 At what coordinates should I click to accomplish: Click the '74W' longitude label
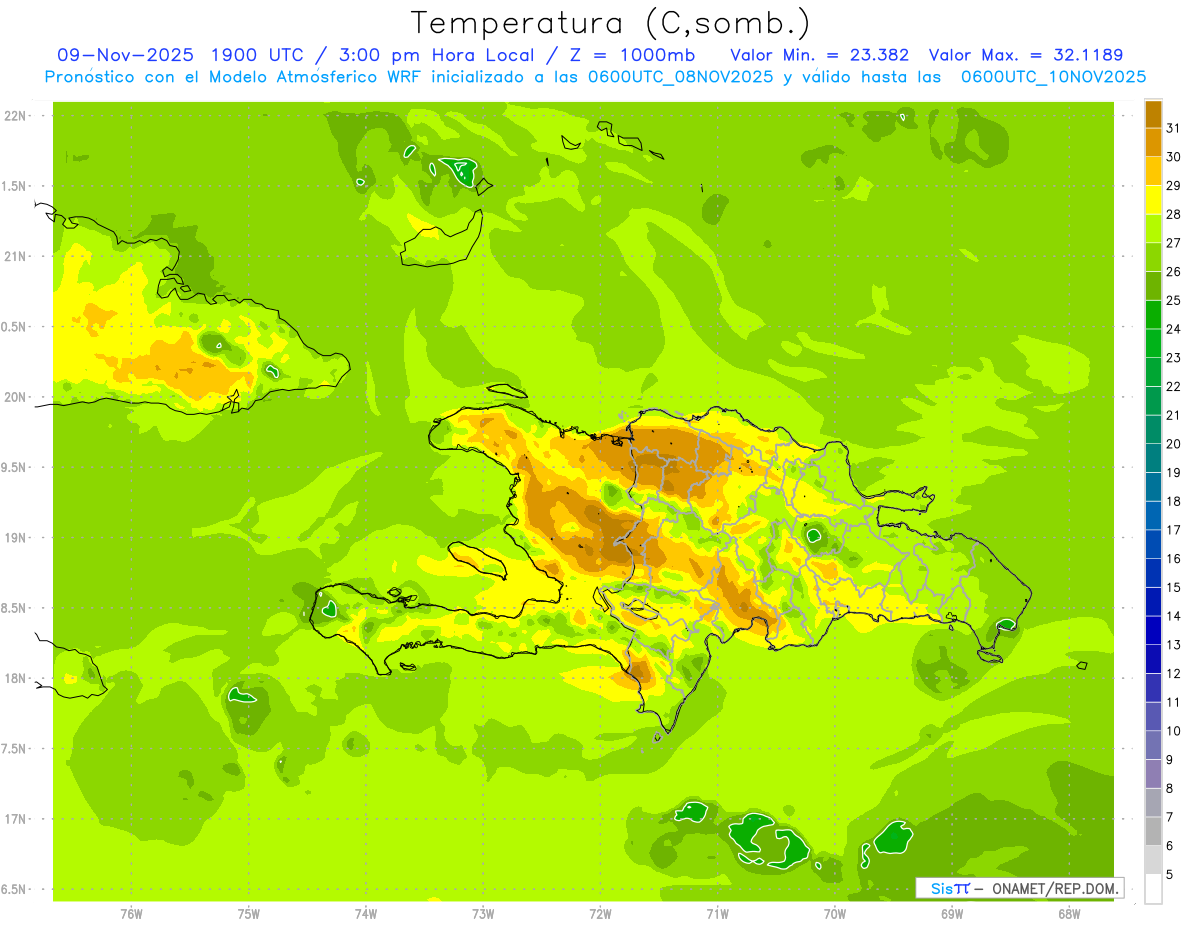[366, 913]
